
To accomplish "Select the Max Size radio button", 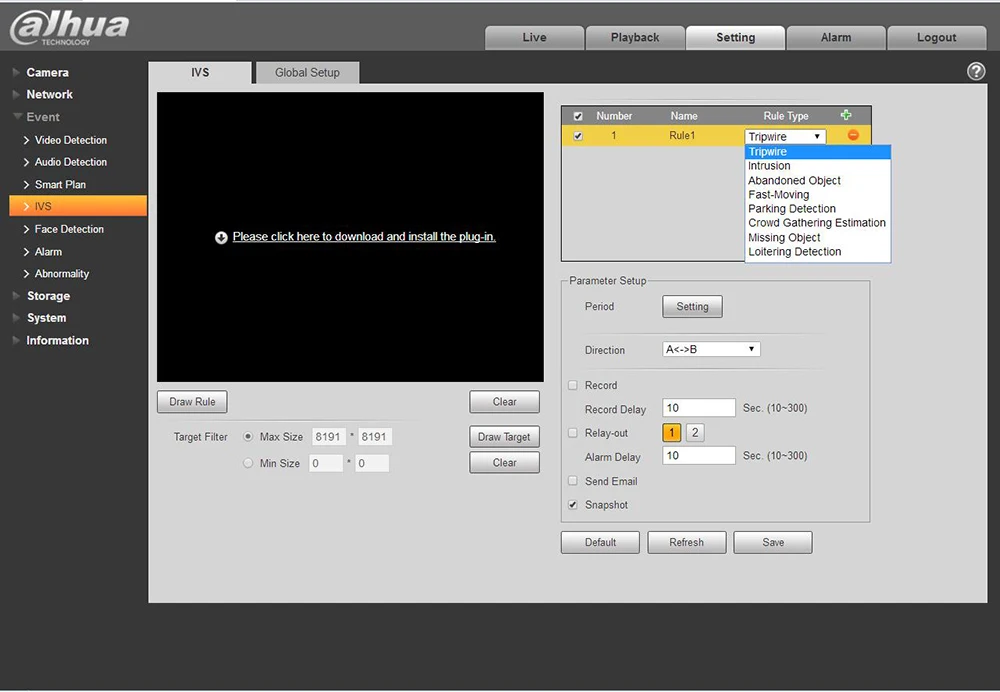I will (x=248, y=437).
